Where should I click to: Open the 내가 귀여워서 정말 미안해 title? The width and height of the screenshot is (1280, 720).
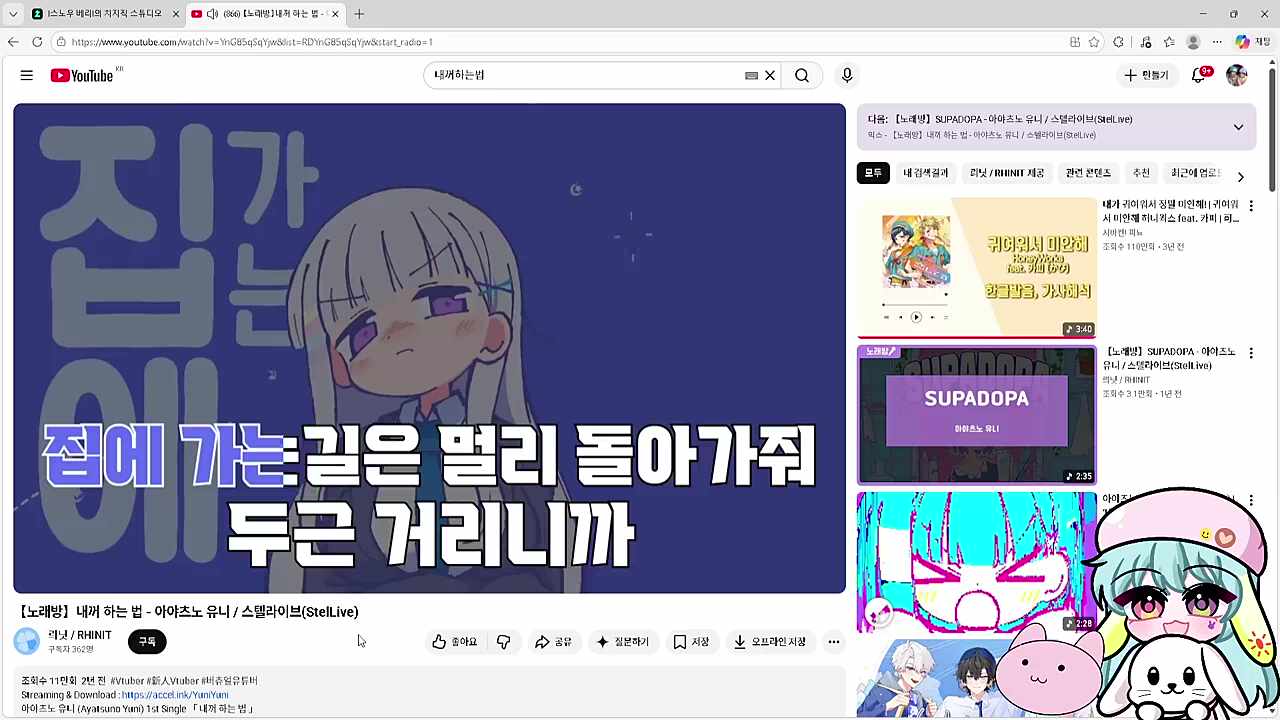pyautogui.click(x=1170, y=212)
